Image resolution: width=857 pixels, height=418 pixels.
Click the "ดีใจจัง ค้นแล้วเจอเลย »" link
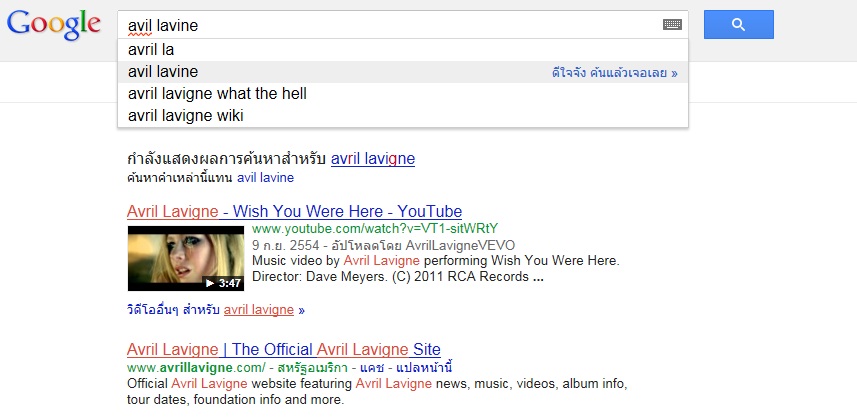(614, 73)
